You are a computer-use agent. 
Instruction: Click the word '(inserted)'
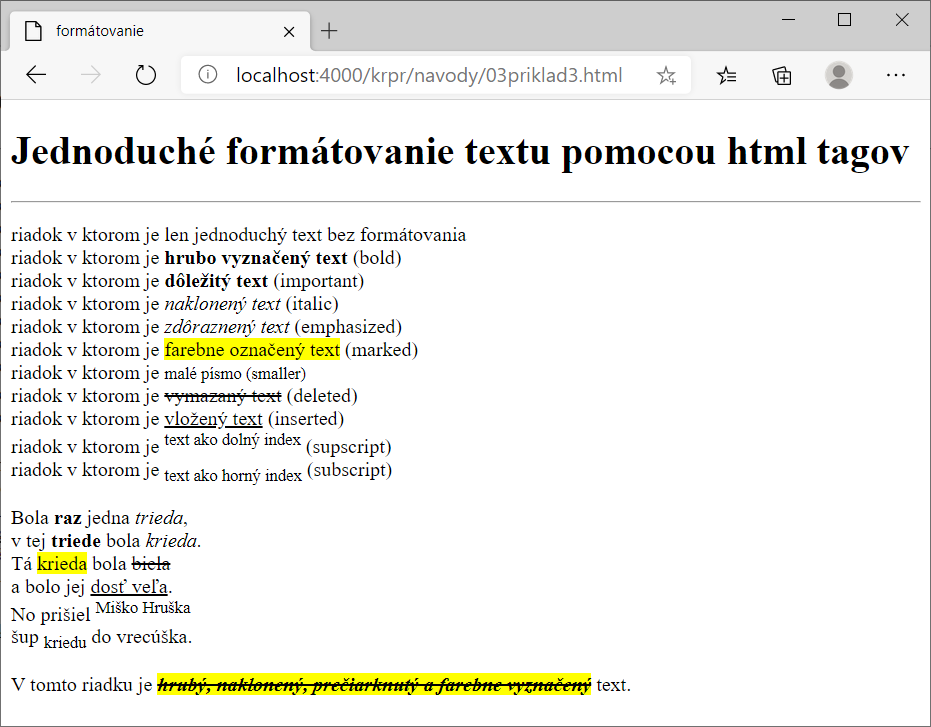coord(306,419)
